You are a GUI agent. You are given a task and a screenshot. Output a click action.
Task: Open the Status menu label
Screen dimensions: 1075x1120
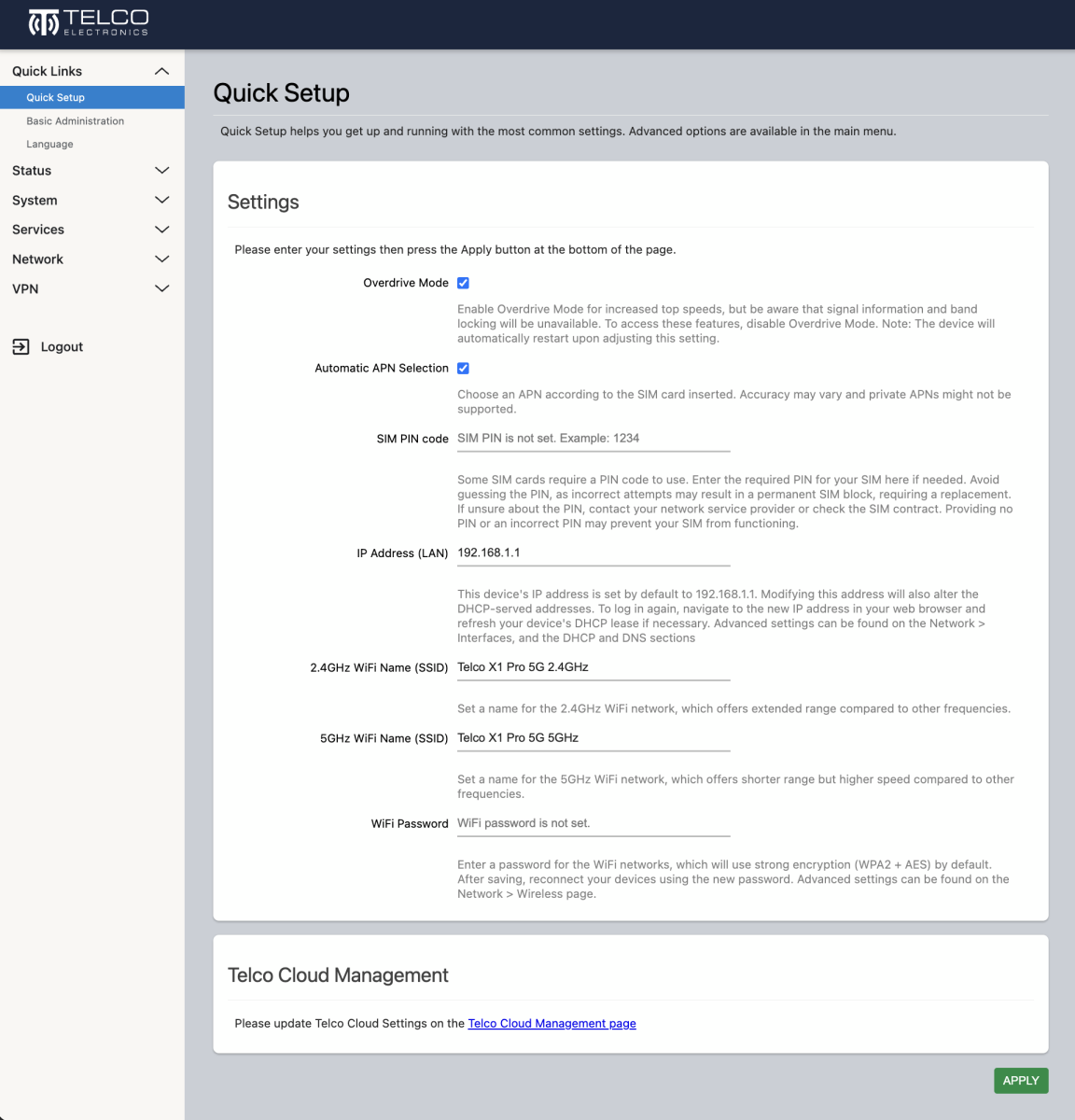coord(32,171)
